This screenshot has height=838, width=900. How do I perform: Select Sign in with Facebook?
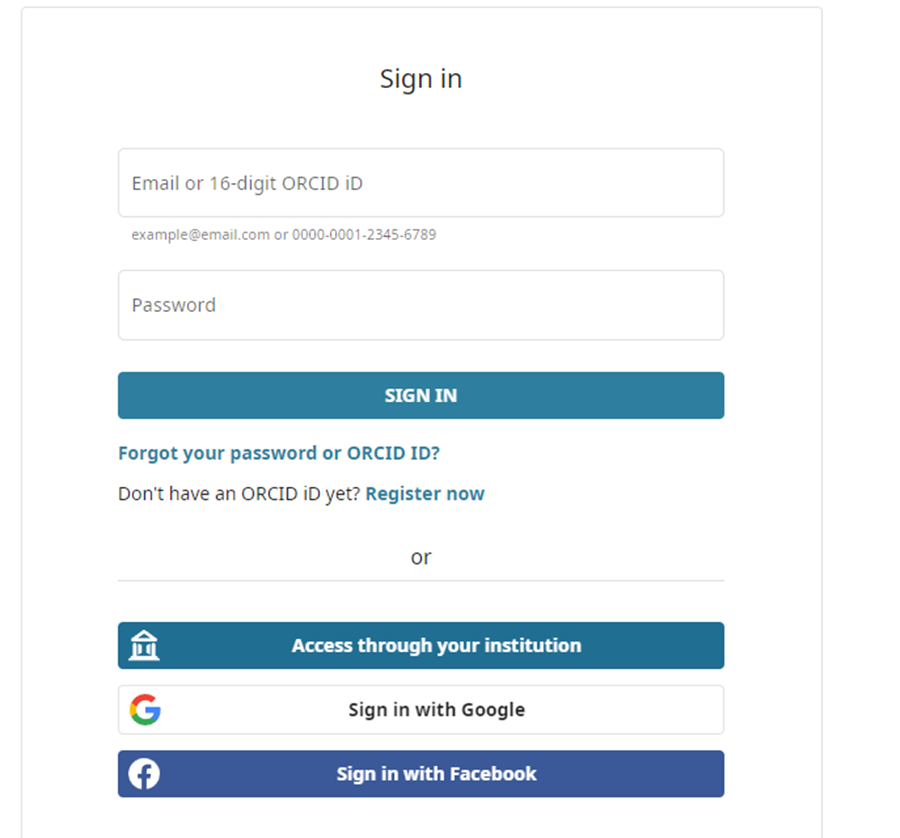coord(436,774)
